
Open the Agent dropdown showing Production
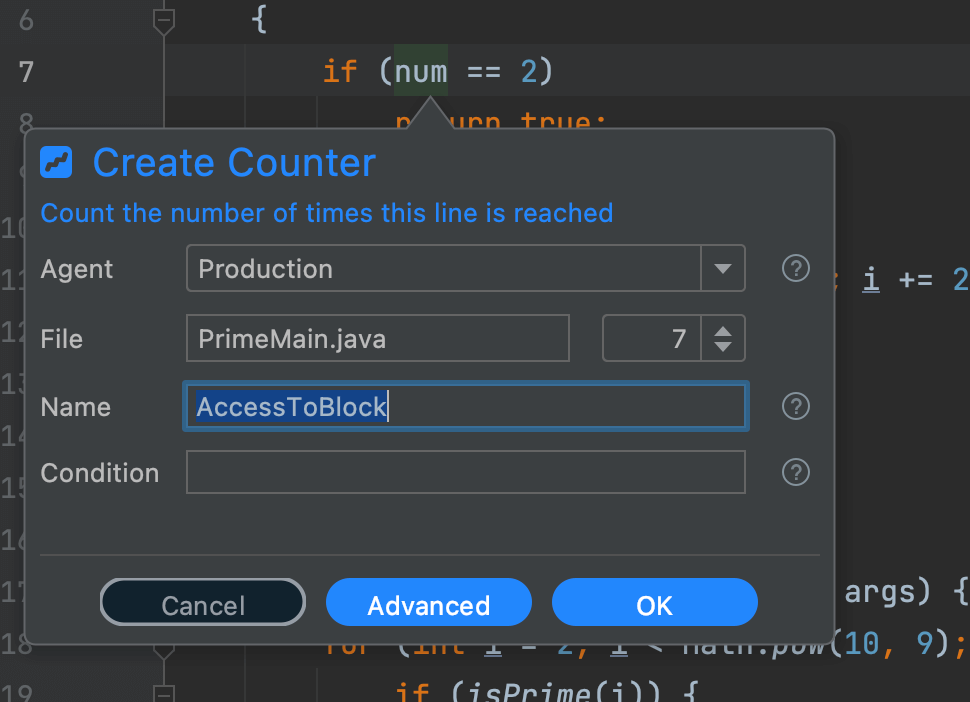(x=724, y=268)
